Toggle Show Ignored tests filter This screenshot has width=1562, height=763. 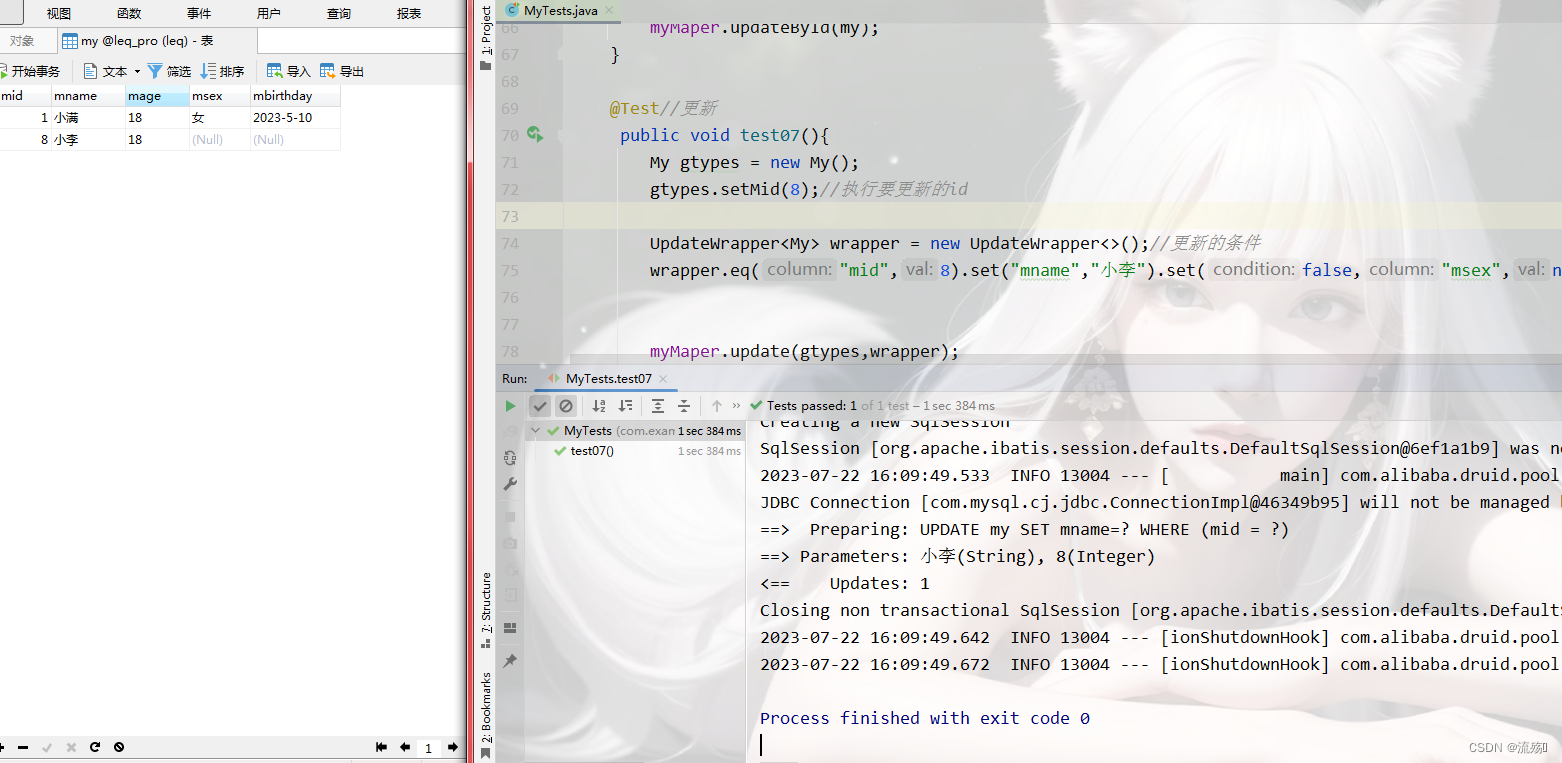[x=566, y=405]
